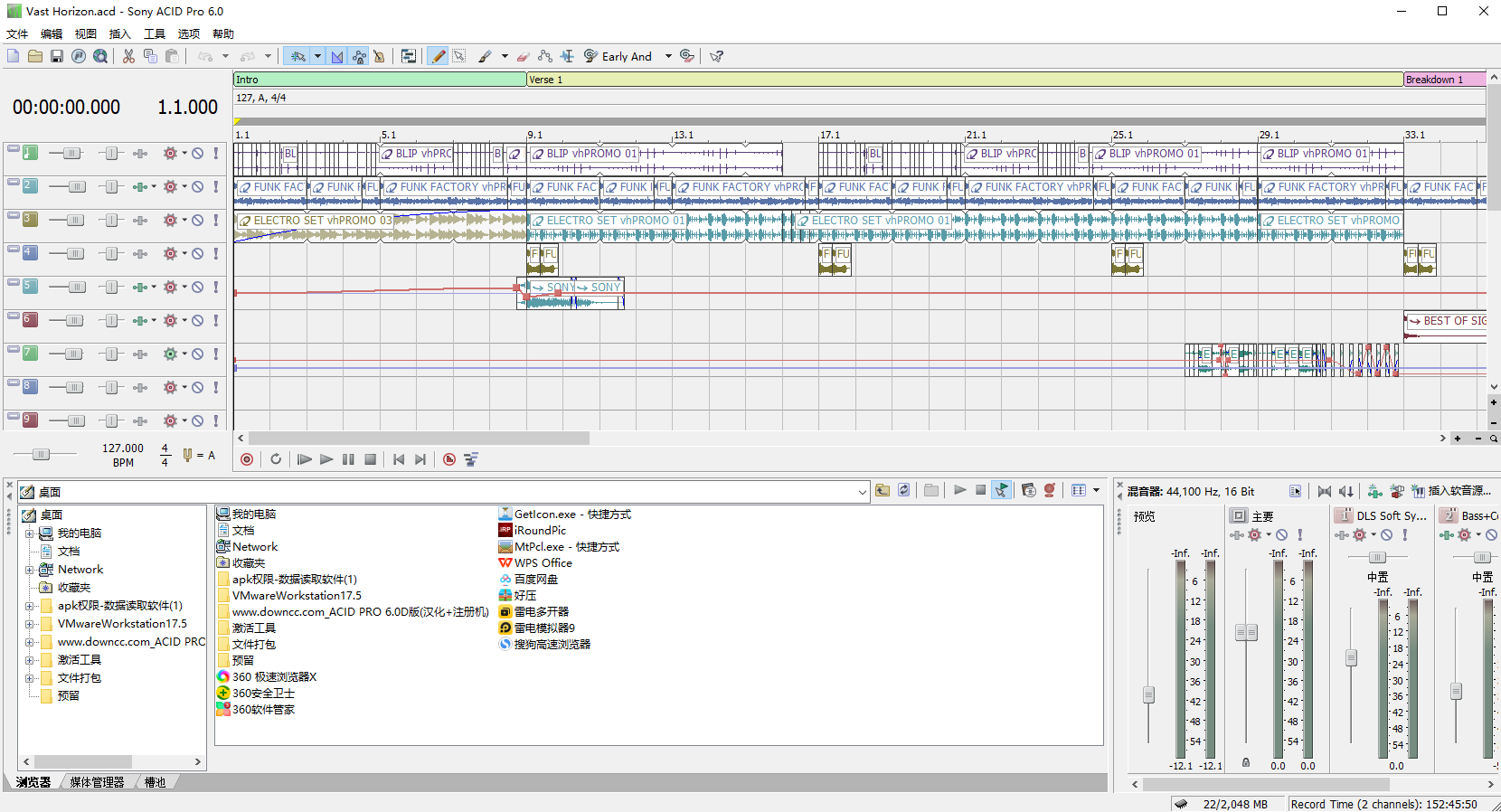Image resolution: width=1501 pixels, height=812 pixels.
Task: Switch to the 媒体管理器 tab
Action: point(97,782)
